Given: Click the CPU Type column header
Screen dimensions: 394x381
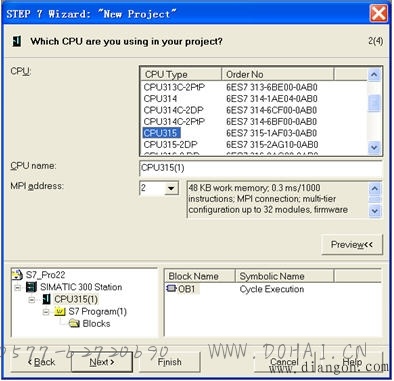Looking at the screenshot, I should click(181, 74).
